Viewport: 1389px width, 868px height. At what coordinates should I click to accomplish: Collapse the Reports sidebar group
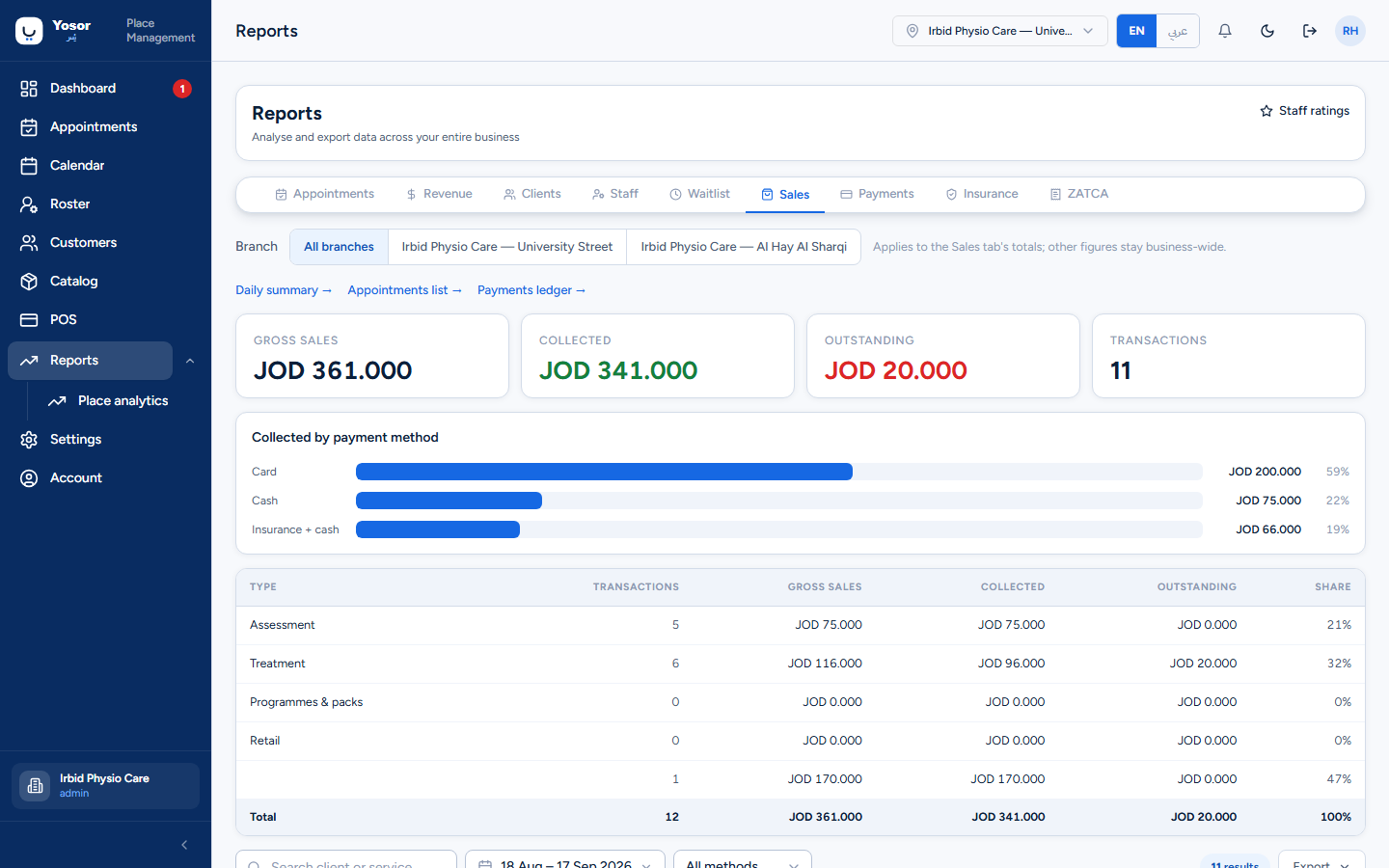[x=190, y=361]
